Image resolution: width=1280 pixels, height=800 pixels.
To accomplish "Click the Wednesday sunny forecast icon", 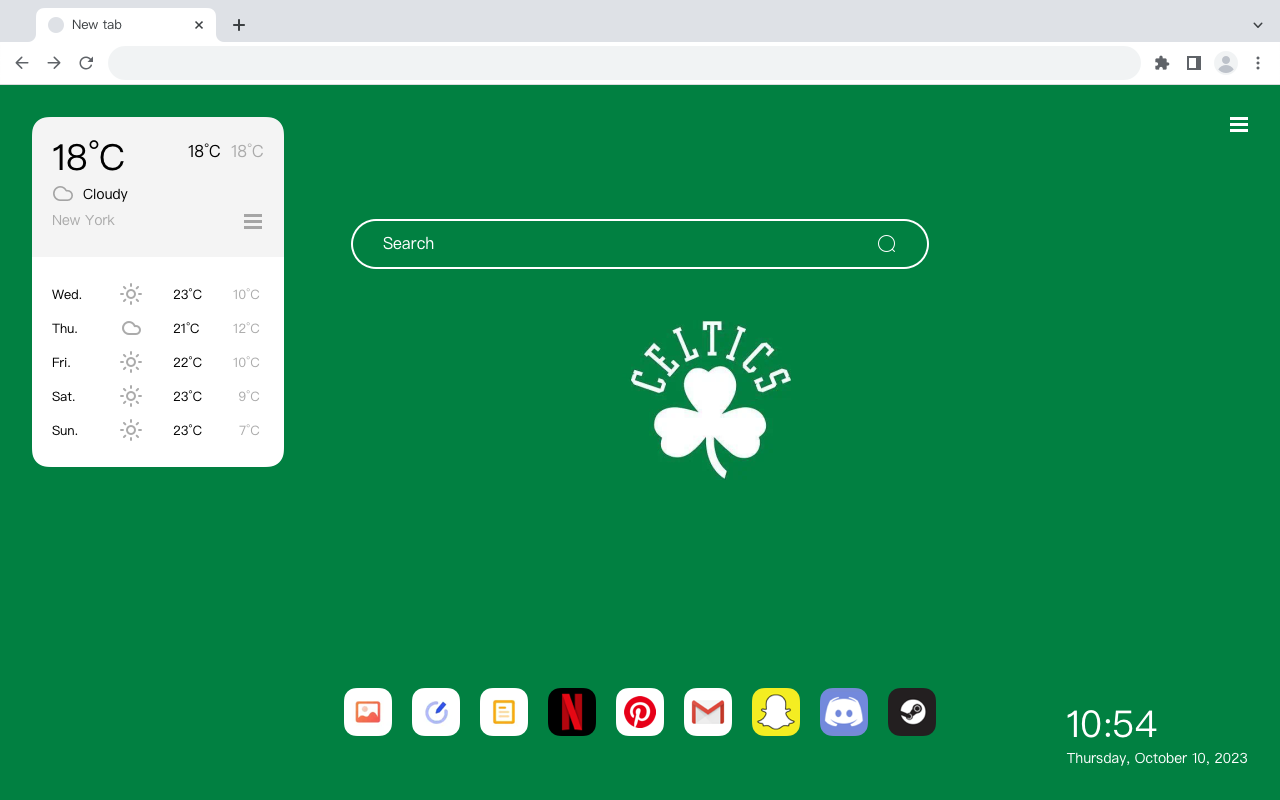I will (x=131, y=294).
